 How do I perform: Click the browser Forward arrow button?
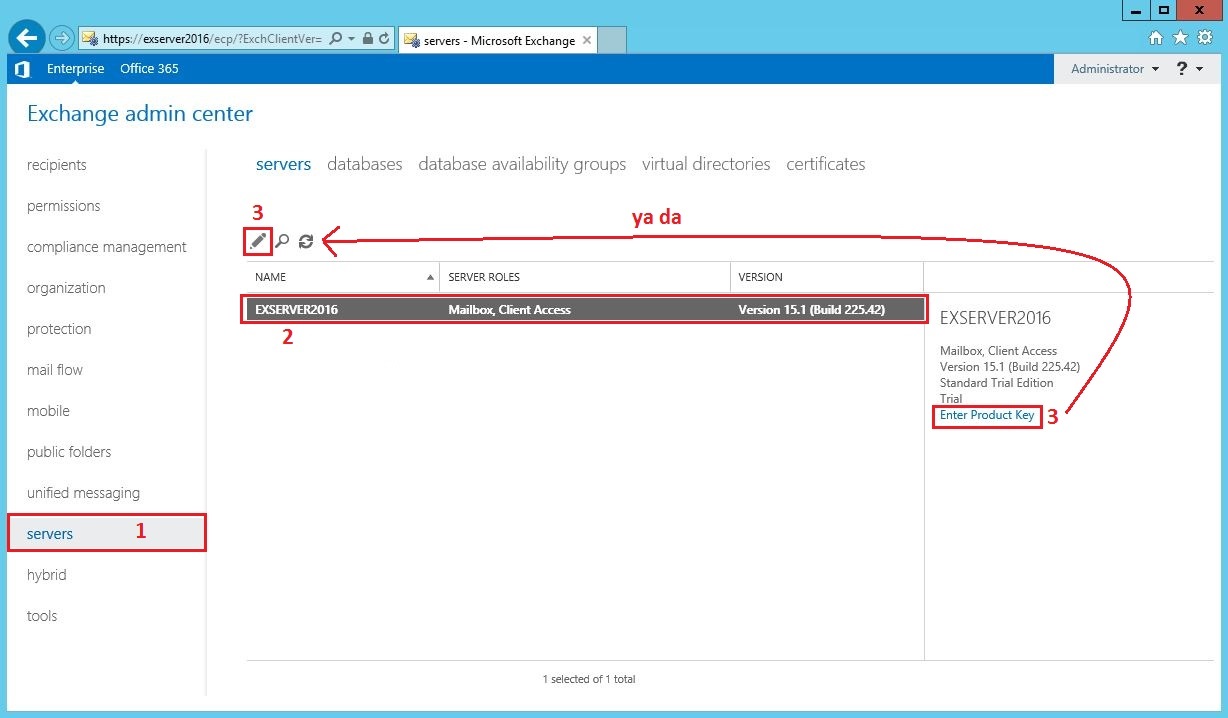click(62, 38)
